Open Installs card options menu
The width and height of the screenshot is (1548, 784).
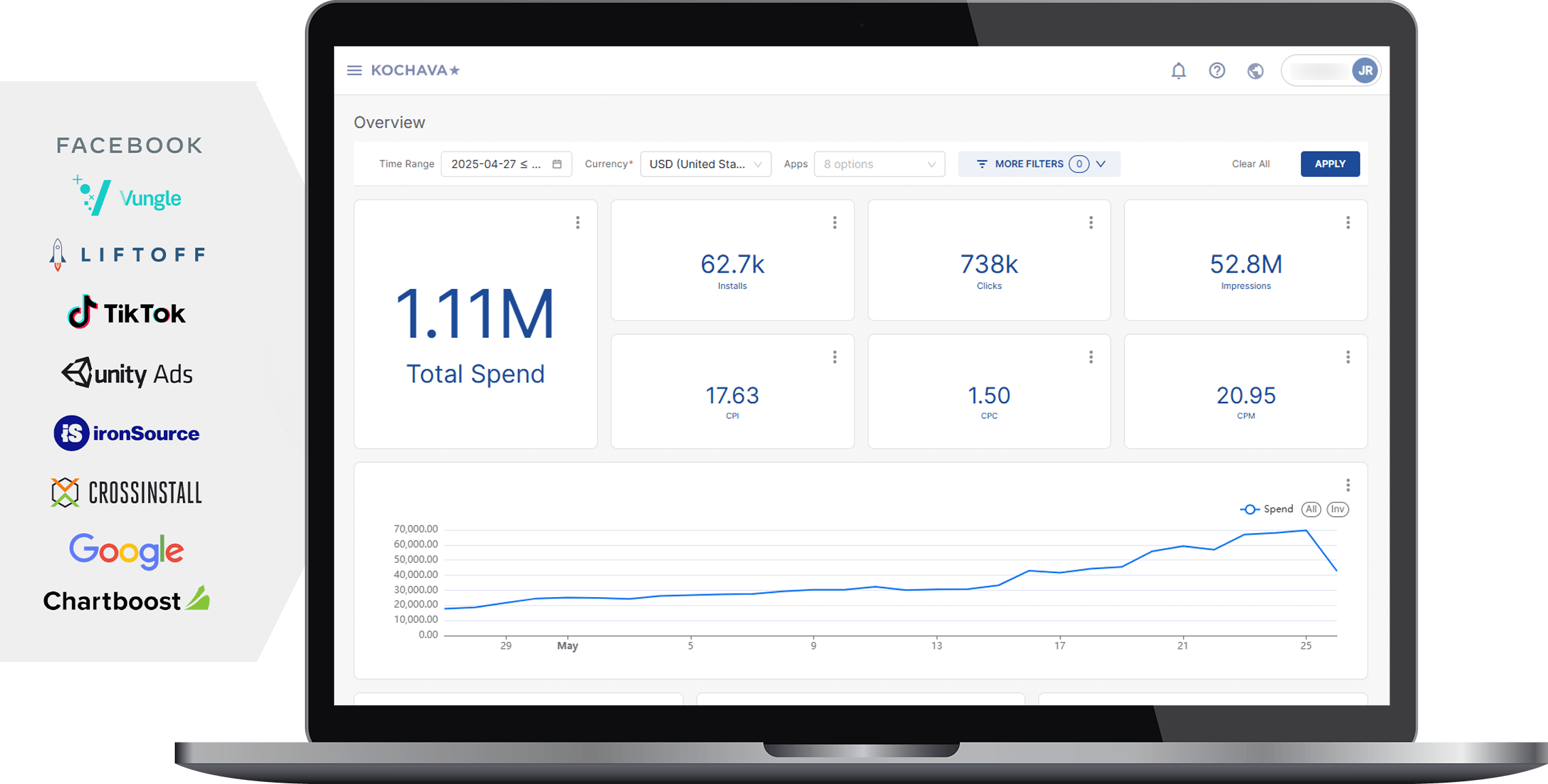pos(835,222)
